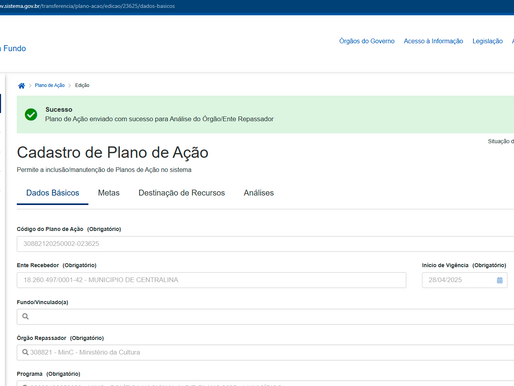This screenshot has height=386, width=514.
Task: Open Órgãos do Governo link
Action: [367, 41]
